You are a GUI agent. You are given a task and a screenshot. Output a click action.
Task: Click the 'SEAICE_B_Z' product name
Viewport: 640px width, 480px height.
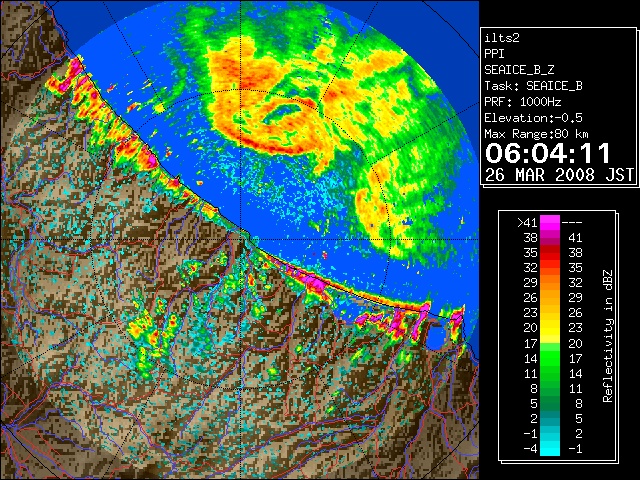[x=519, y=70]
